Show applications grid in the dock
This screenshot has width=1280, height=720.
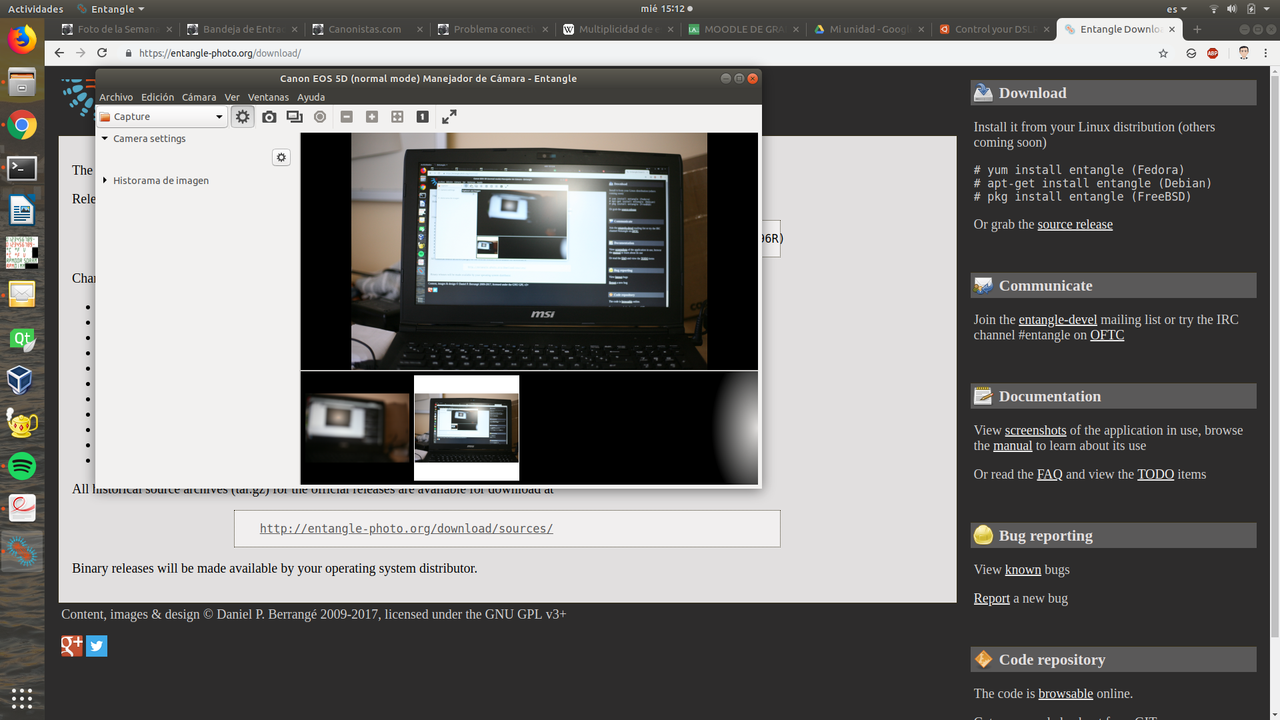point(22,697)
